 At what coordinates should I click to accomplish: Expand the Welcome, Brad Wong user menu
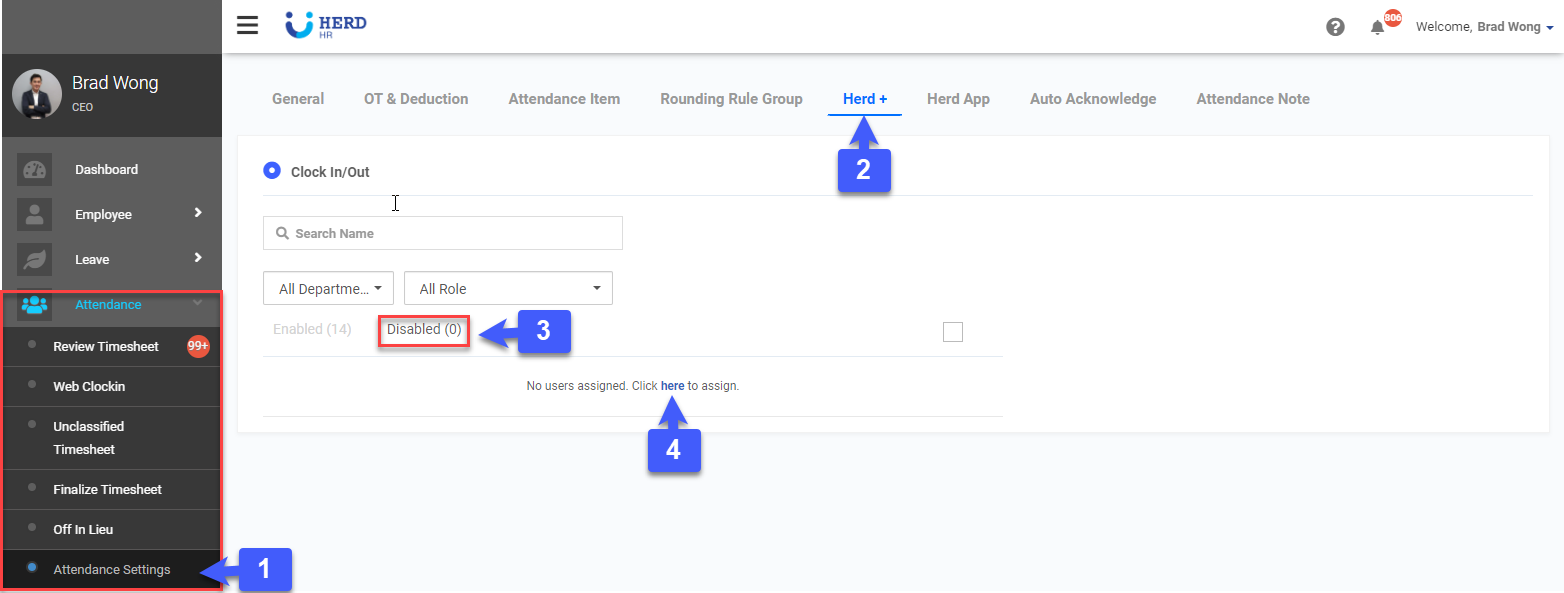pos(1484,27)
